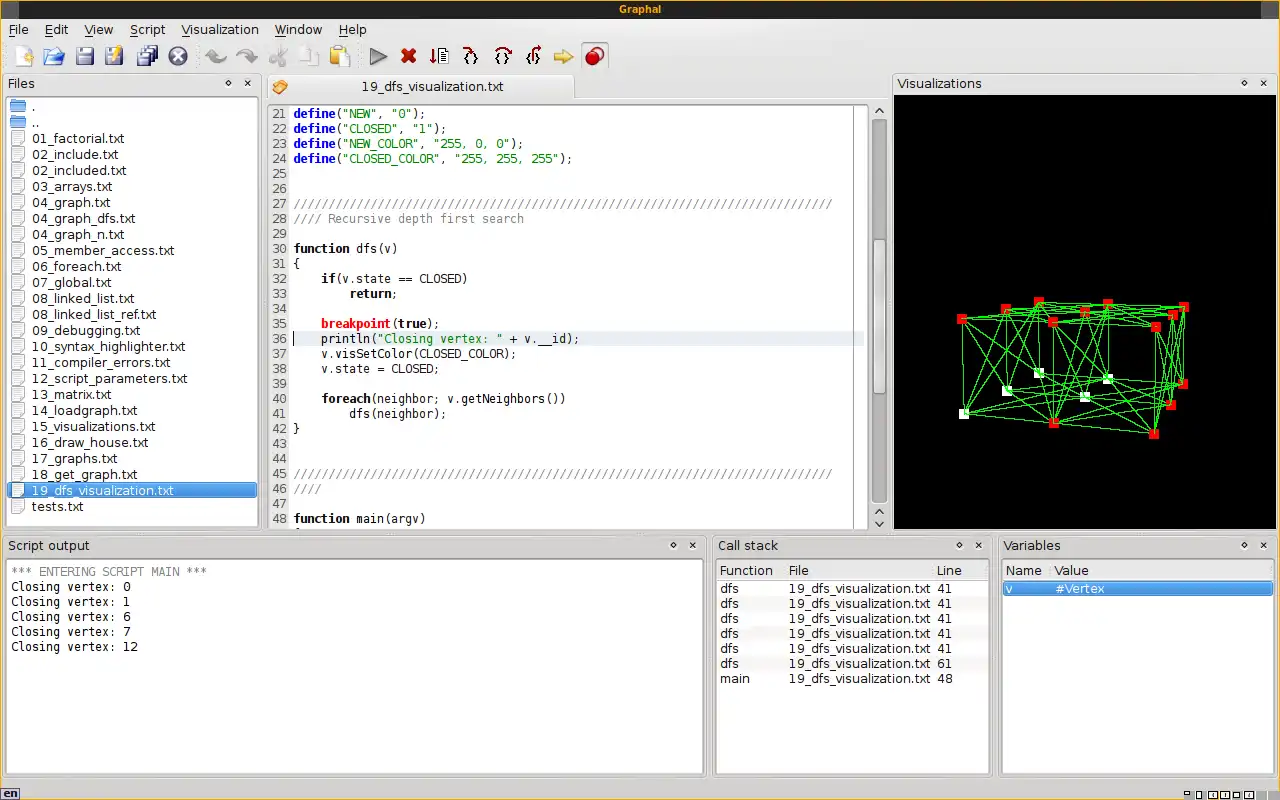This screenshot has height=800, width=1280.
Task: Click the Run script play icon
Action: [x=378, y=57]
